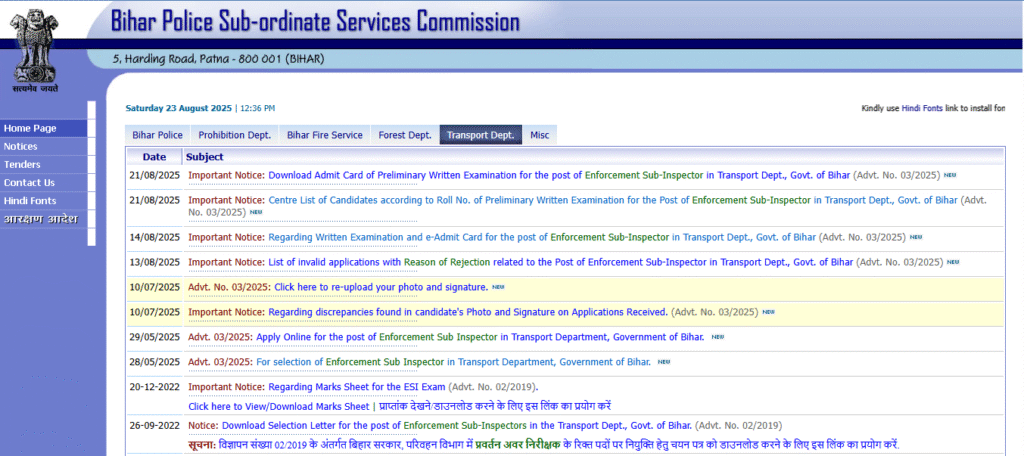This screenshot has width=1024, height=456.
Task: Open the Forest Dept. tab
Action: 404,135
